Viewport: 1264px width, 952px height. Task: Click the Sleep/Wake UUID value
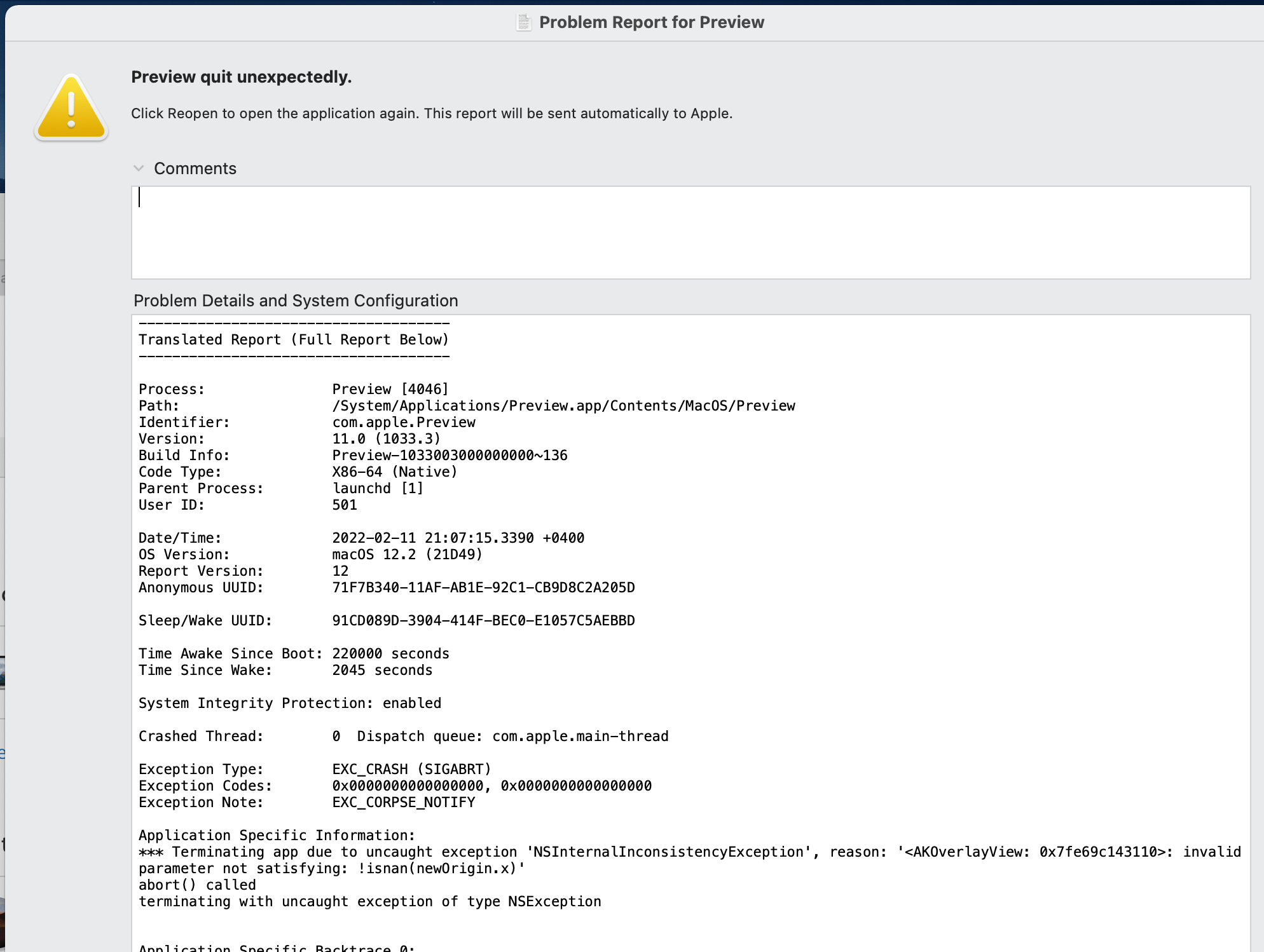[x=483, y=620]
